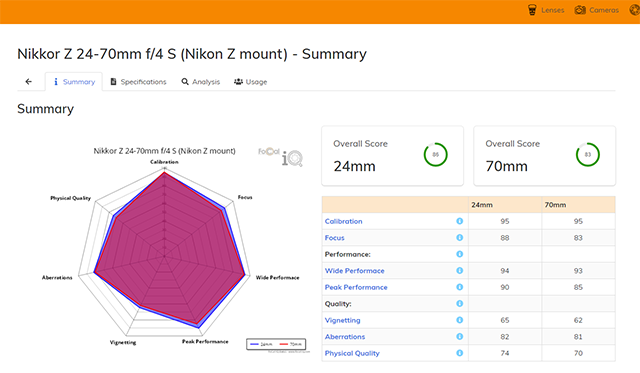Click the Physical Quality 70mm value 70
Image resolution: width=640 pixels, height=373 pixels.
[578, 353]
